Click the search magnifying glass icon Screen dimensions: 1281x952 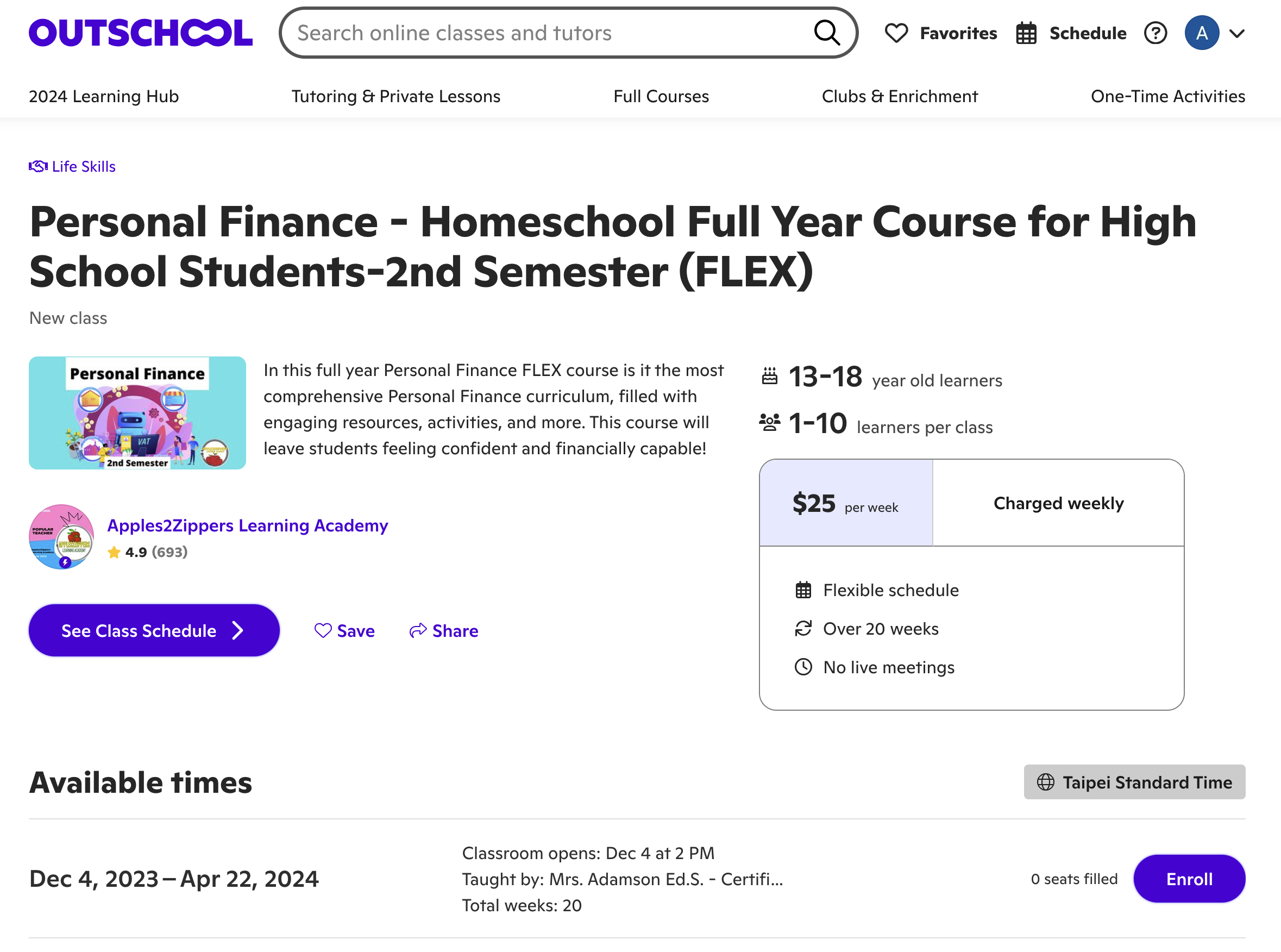pyautogui.click(x=826, y=33)
